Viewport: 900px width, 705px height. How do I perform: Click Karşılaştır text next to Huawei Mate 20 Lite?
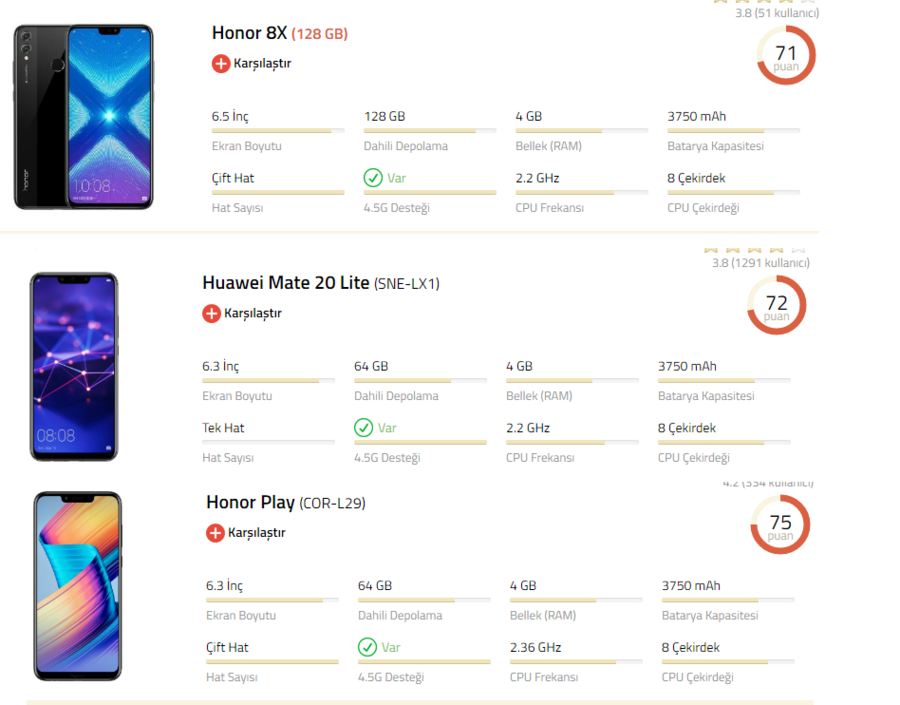pos(253,313)
